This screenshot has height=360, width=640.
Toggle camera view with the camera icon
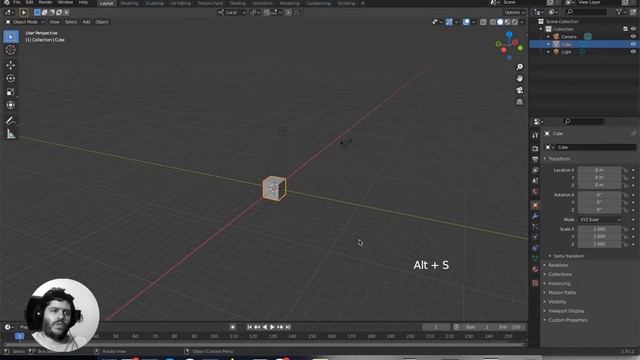pos(520,90)
